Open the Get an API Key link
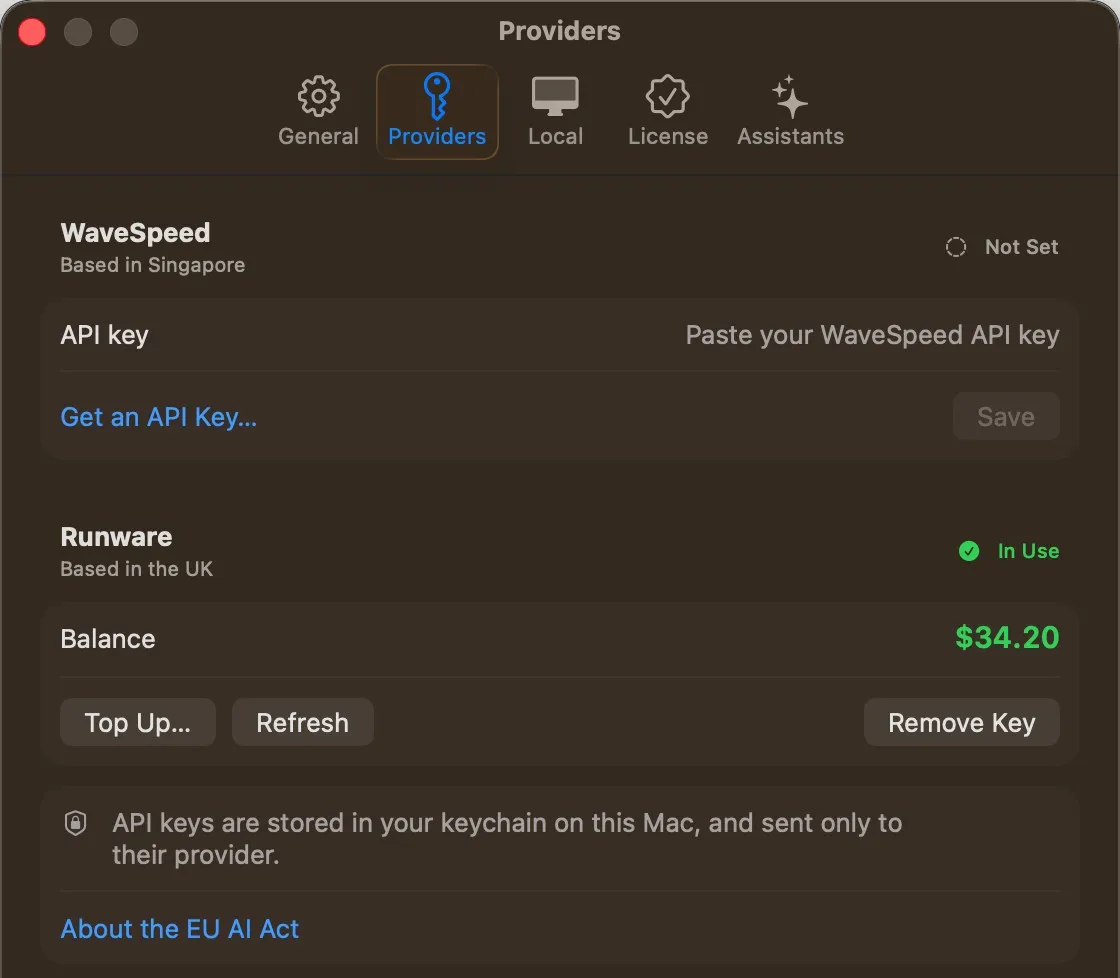The image size is (1120, 978). [x=159, y=416]
